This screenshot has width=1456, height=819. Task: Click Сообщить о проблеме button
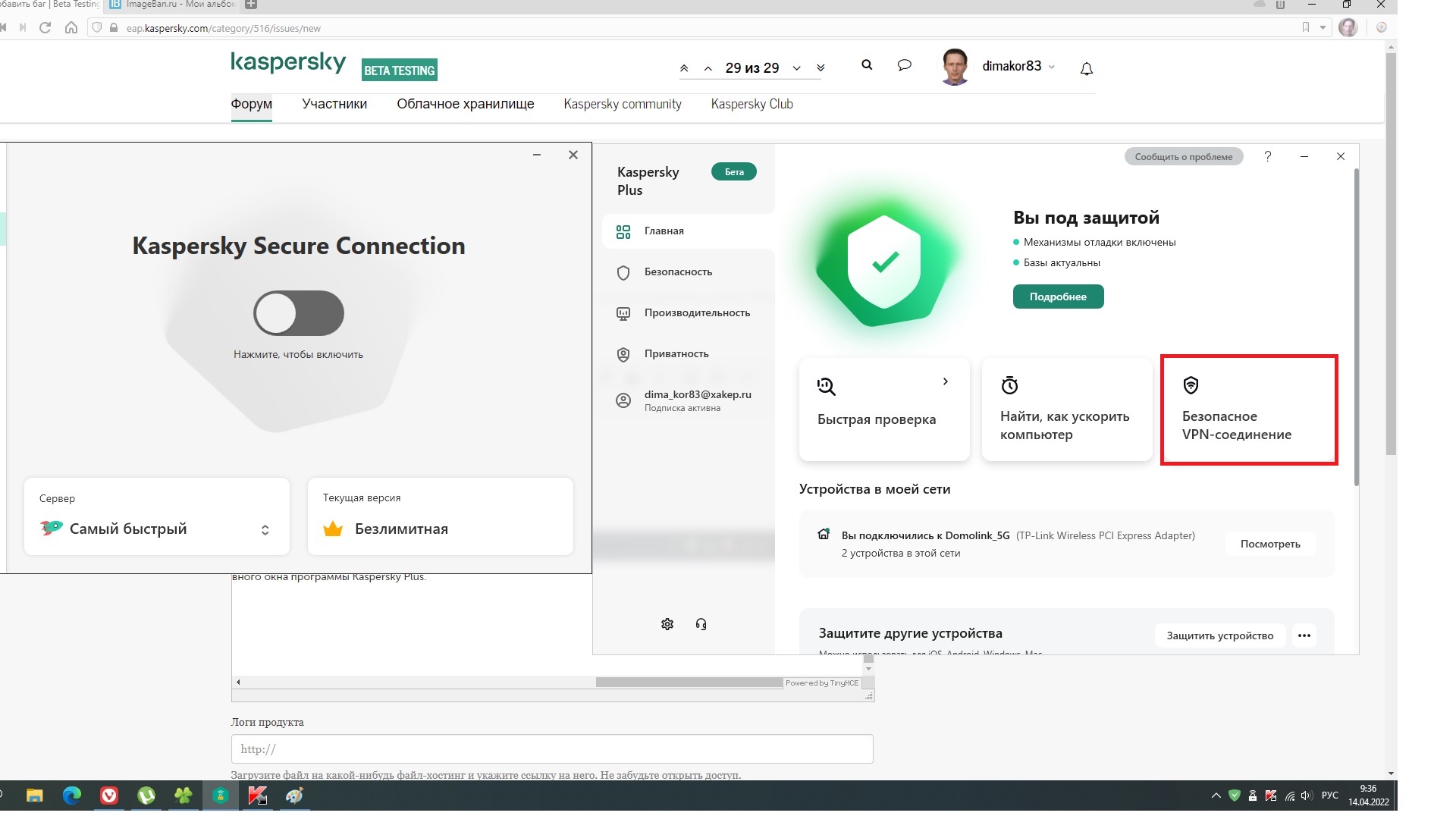pos(1183,157)
